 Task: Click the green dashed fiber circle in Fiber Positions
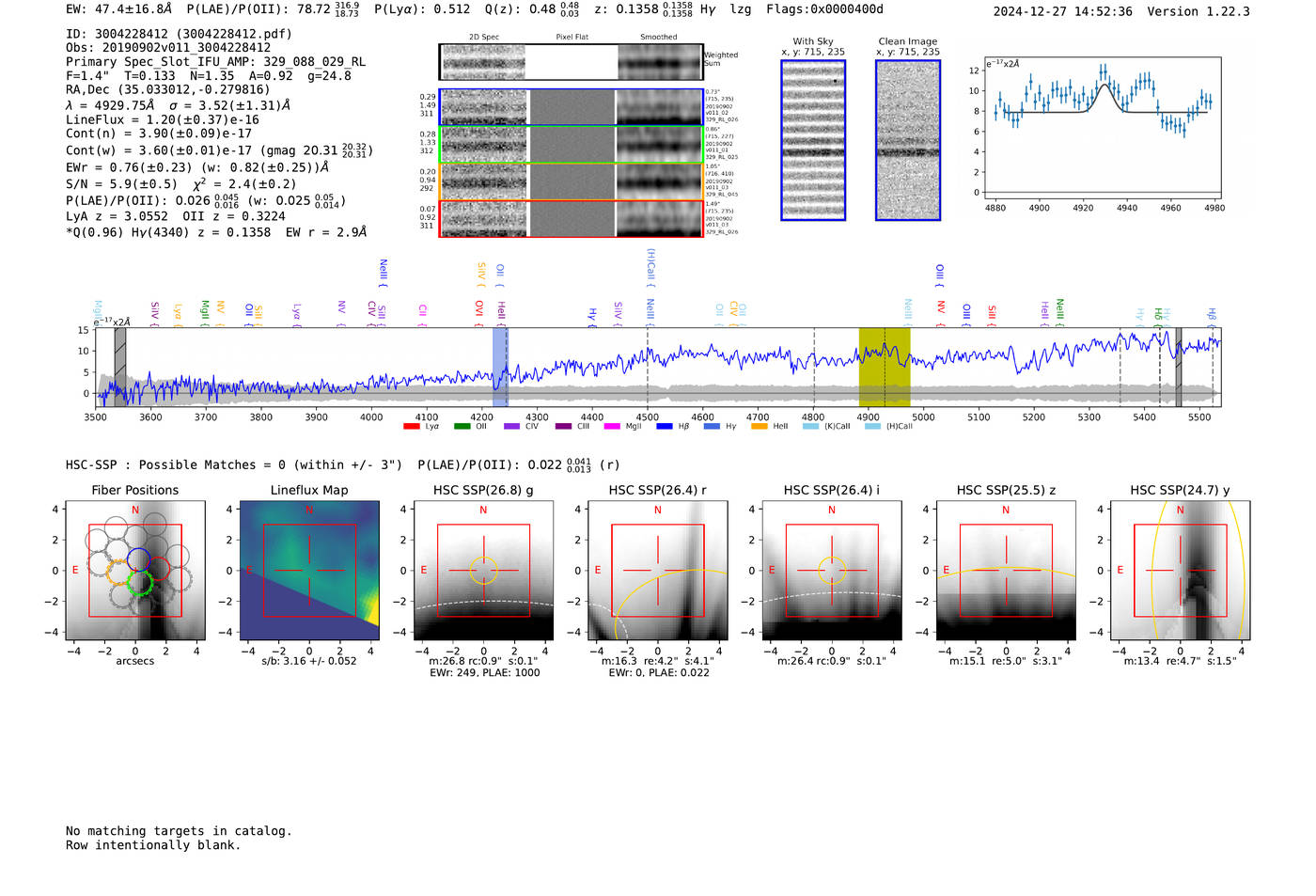coord(139,583)
